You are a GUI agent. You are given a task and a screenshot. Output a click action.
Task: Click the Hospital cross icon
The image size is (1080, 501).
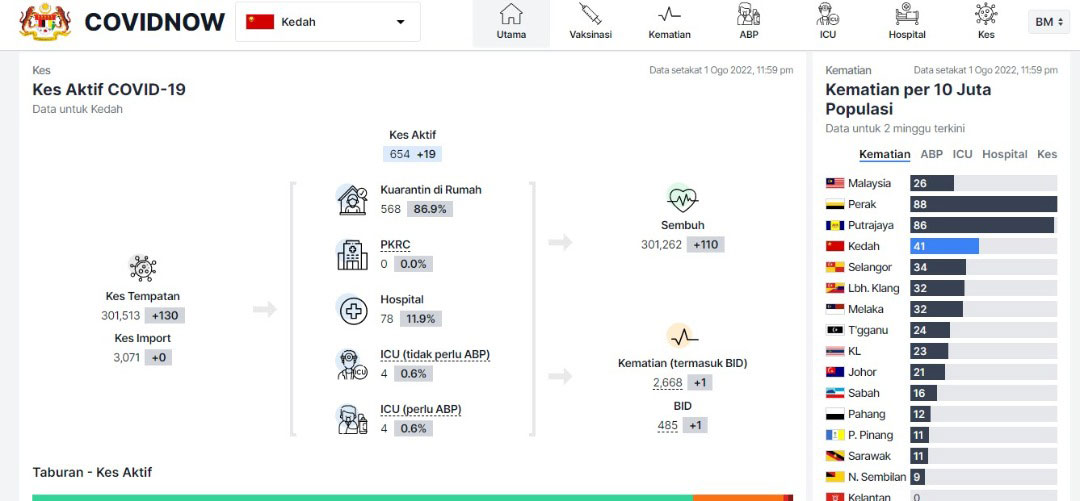(353, 309)
